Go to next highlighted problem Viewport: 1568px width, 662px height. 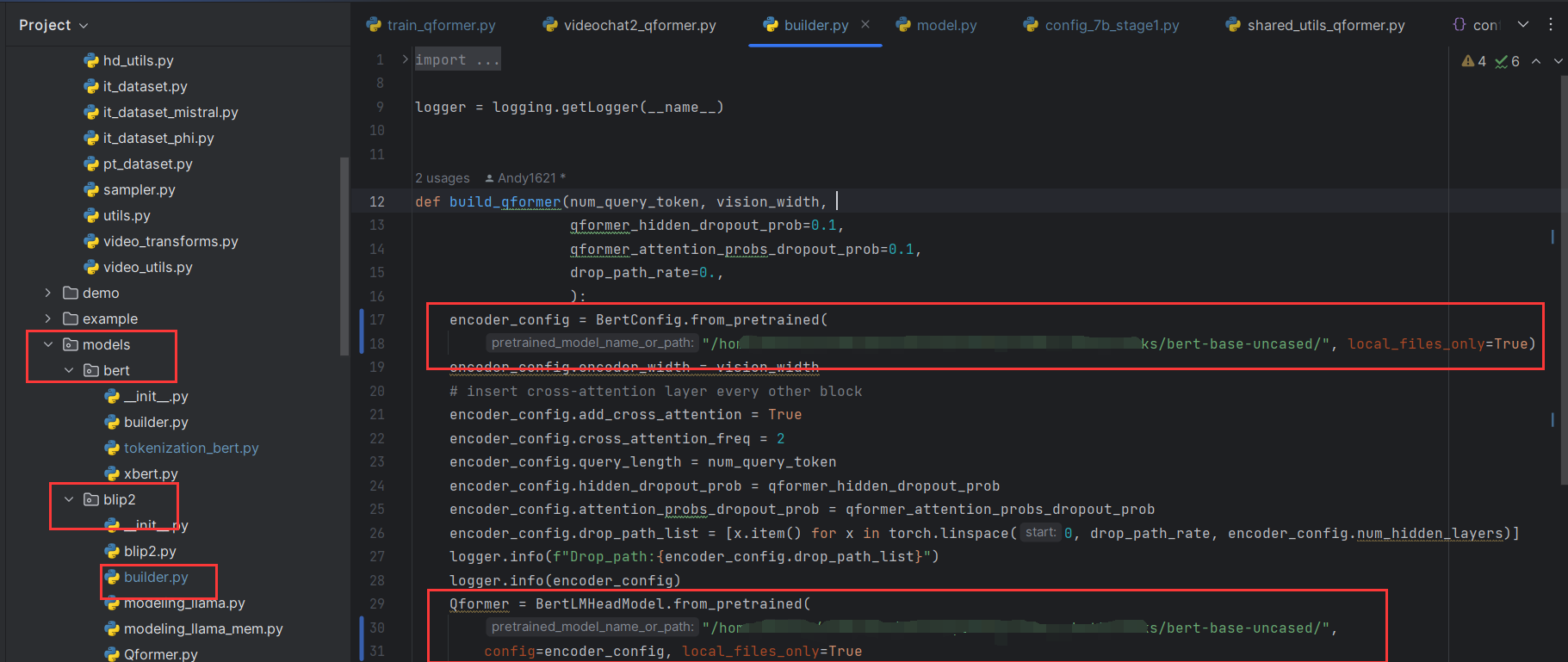[1558, 61]
